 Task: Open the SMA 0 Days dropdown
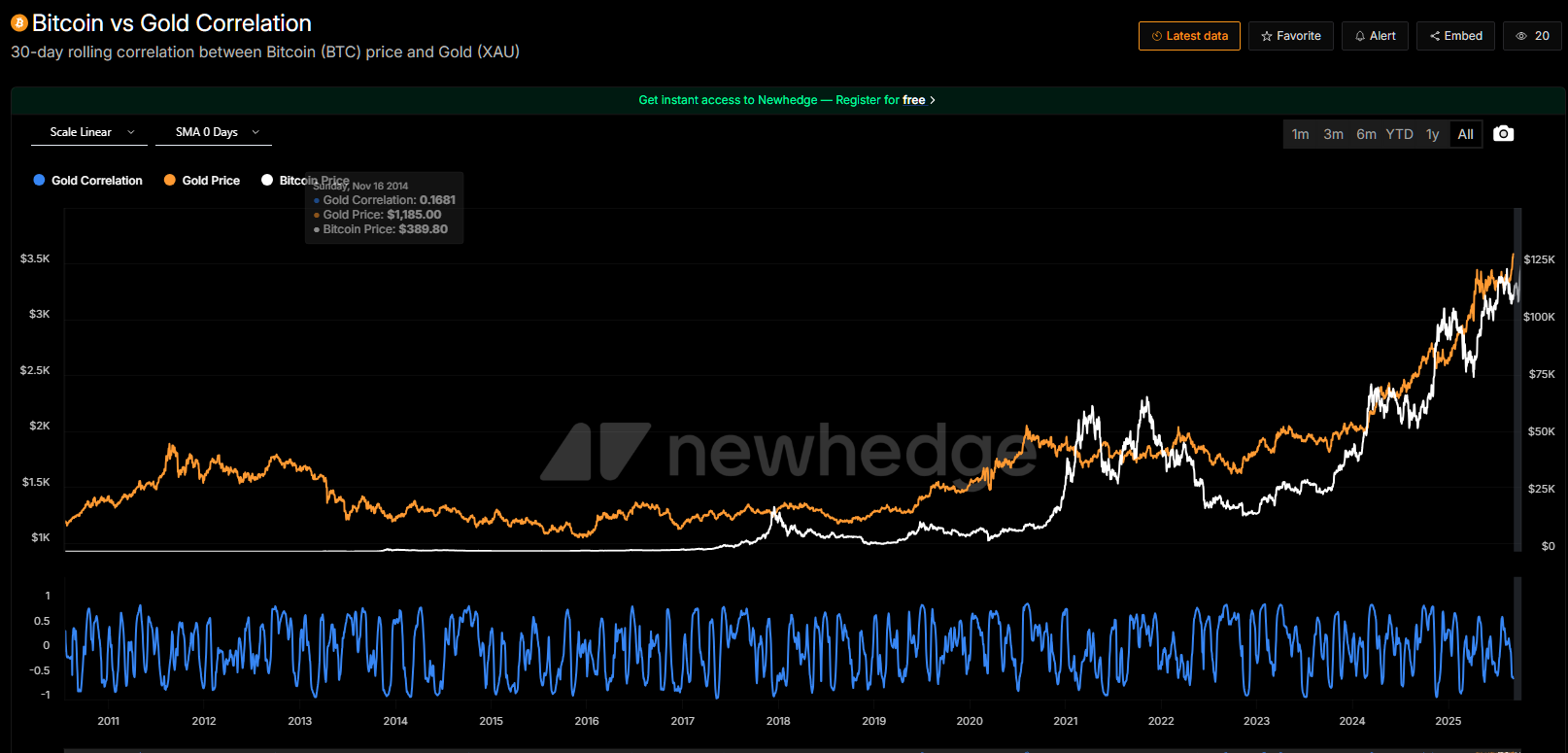(x=214, y=132)
